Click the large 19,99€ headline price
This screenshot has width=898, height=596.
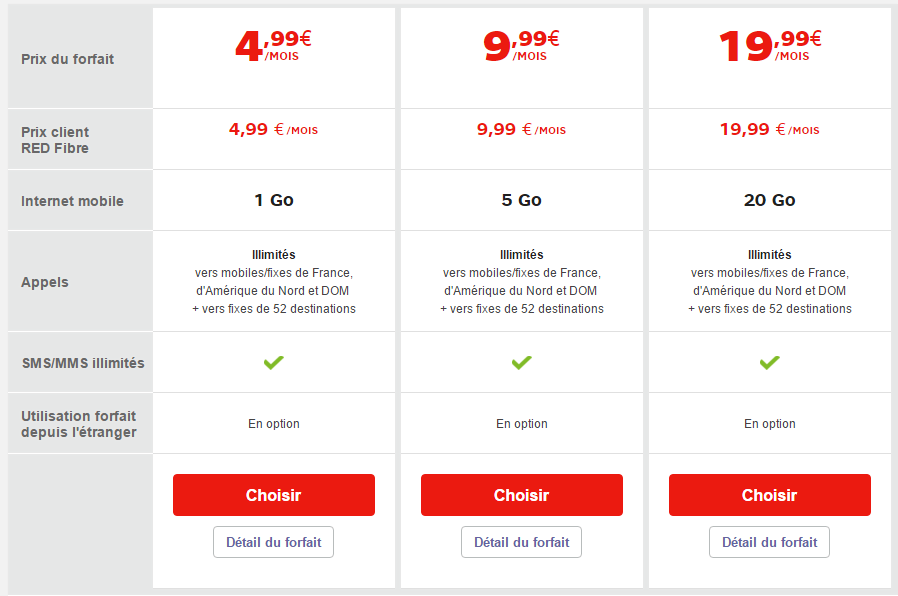769,46
